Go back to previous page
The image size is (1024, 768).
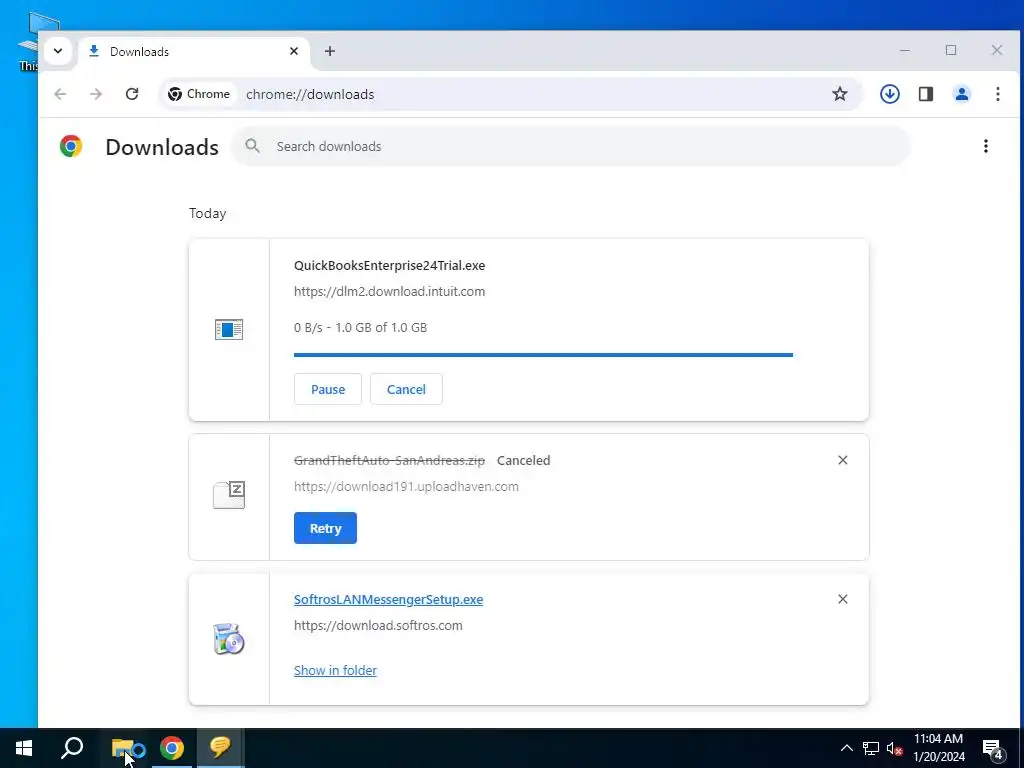60,94
